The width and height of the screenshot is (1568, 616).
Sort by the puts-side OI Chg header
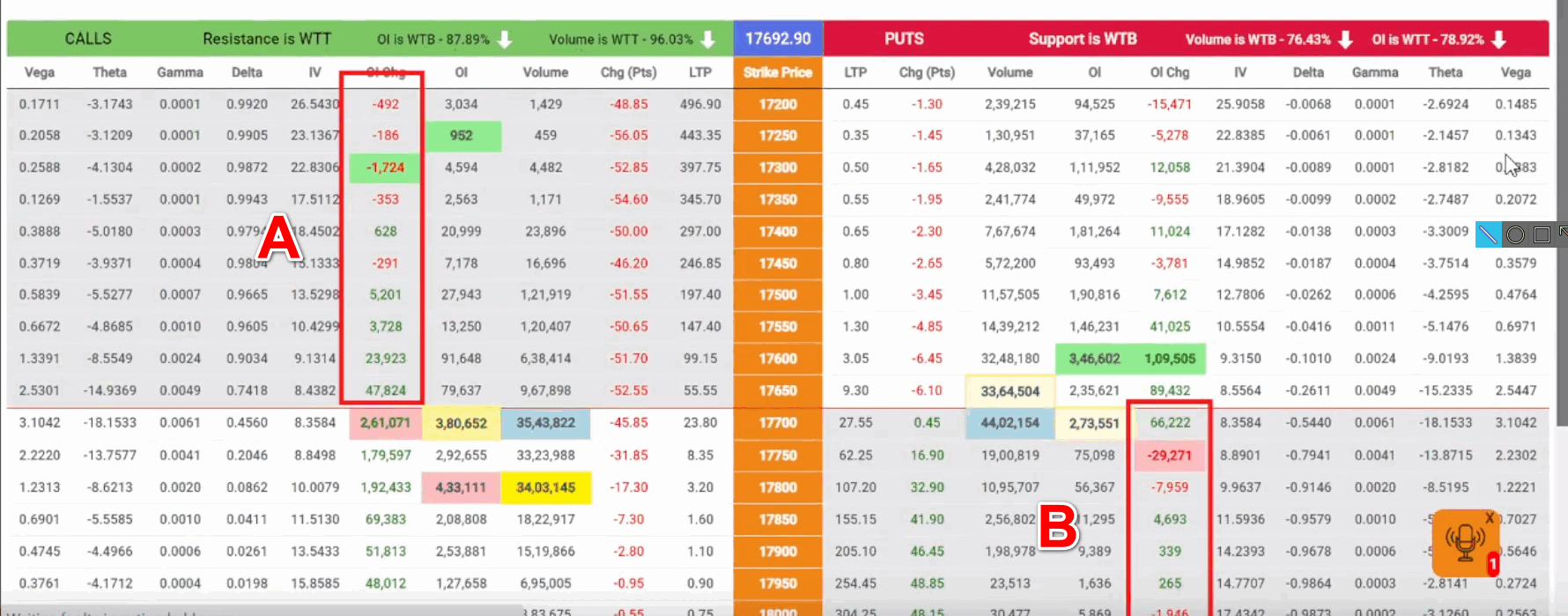tap(1169, 72)
